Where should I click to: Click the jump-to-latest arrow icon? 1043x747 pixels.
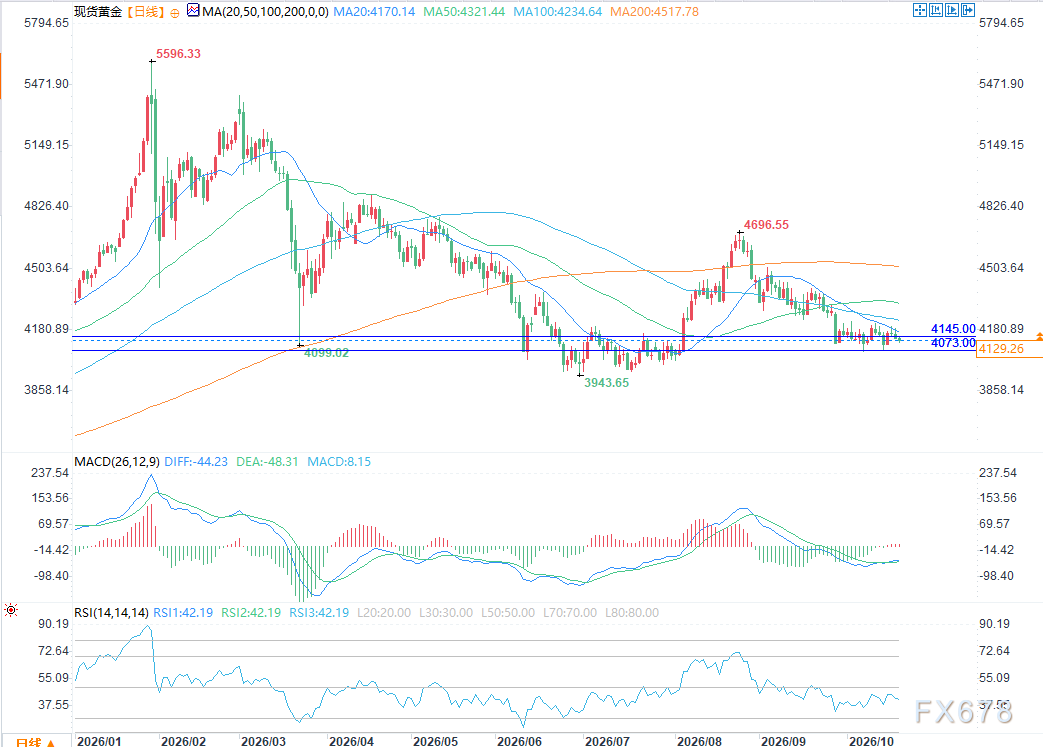click(968, 10)
